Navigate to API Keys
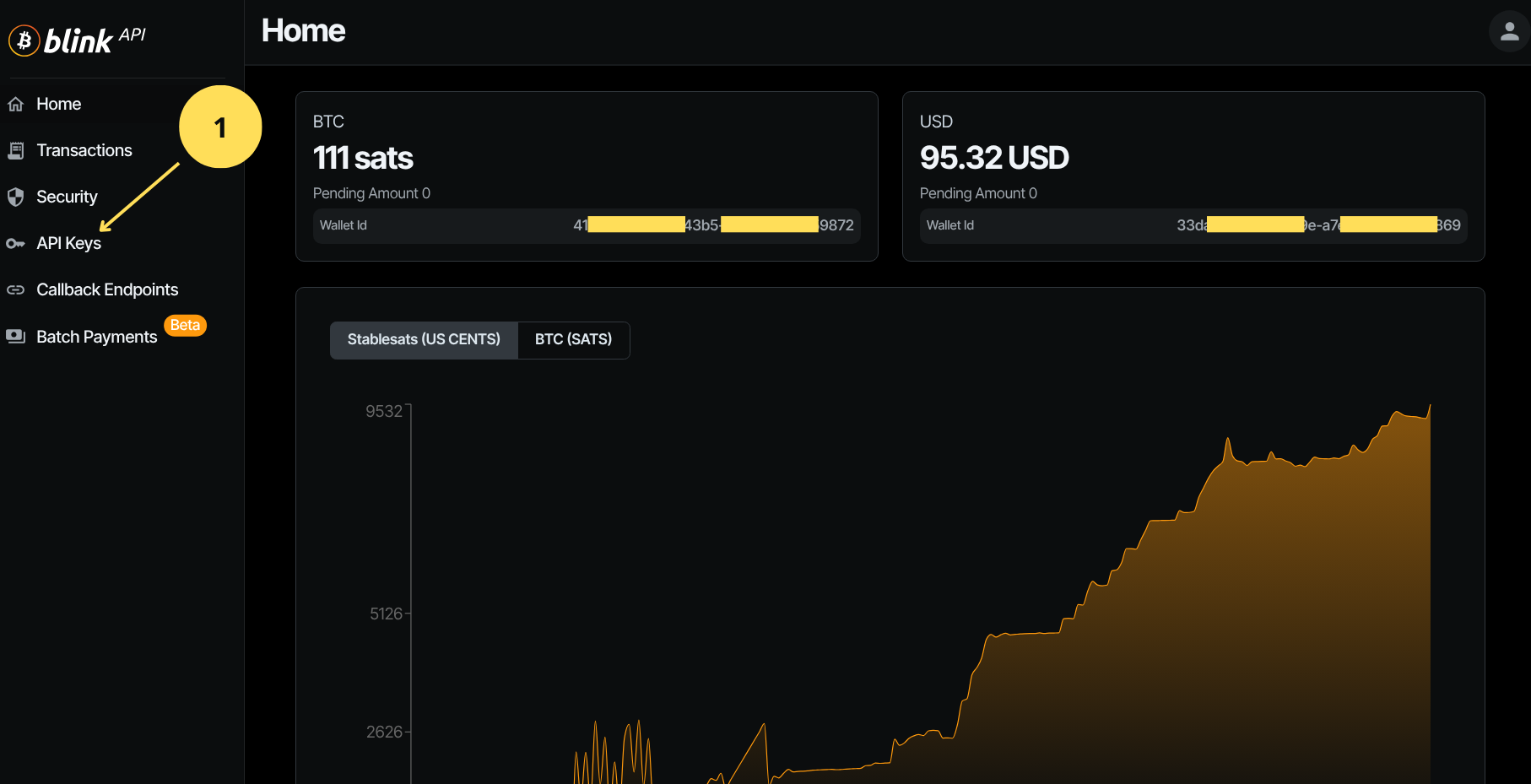1531x784 pixels. pos(68,243)
